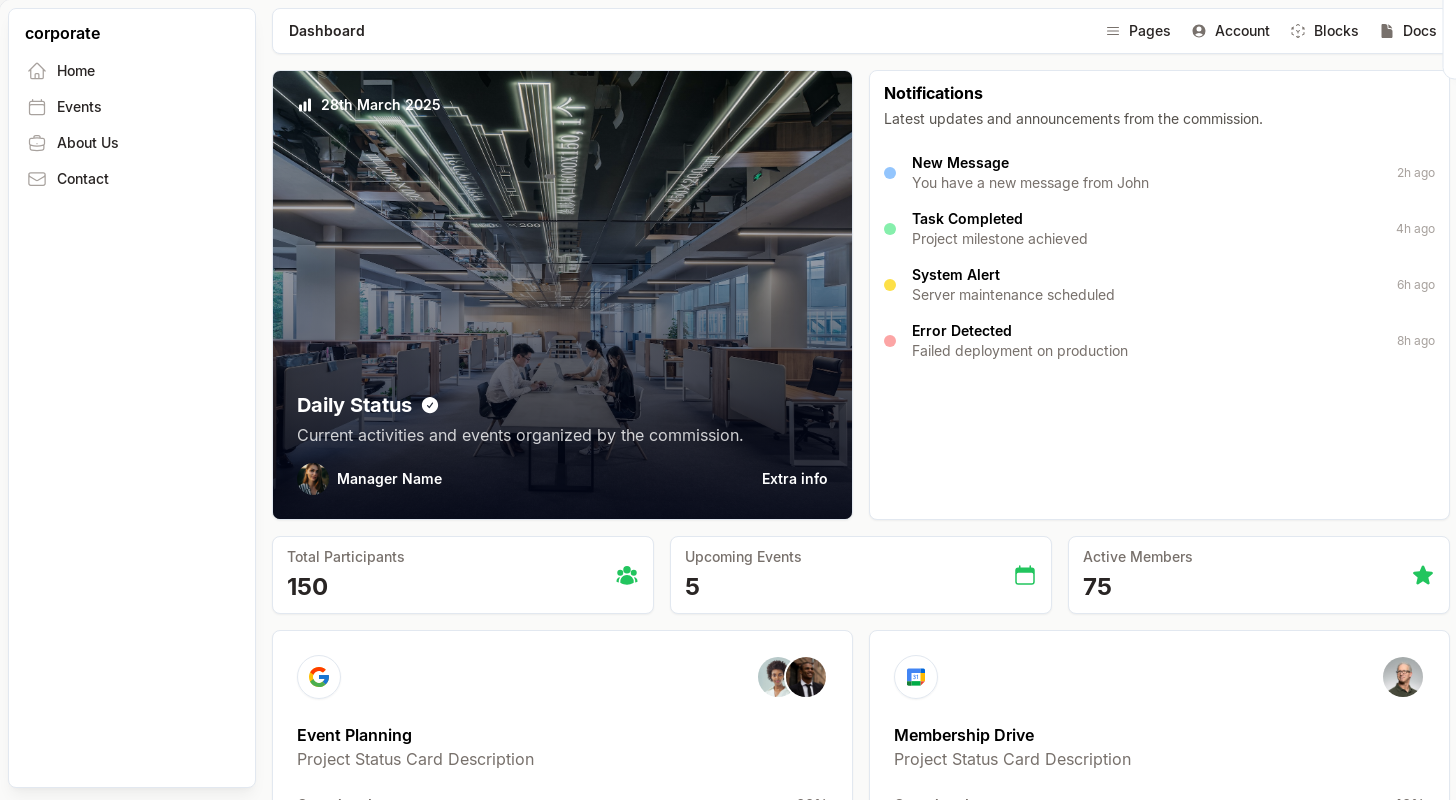Click the verified checkmark badge beside Daily Status

430,405
